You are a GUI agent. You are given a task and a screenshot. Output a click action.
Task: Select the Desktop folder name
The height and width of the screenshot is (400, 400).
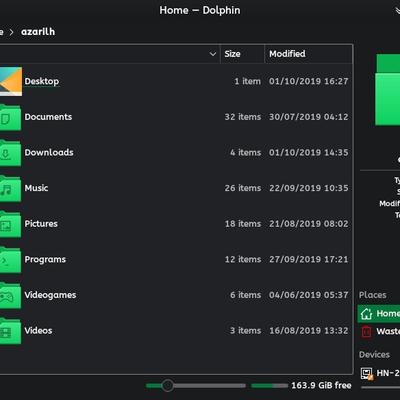click(42, 81)
